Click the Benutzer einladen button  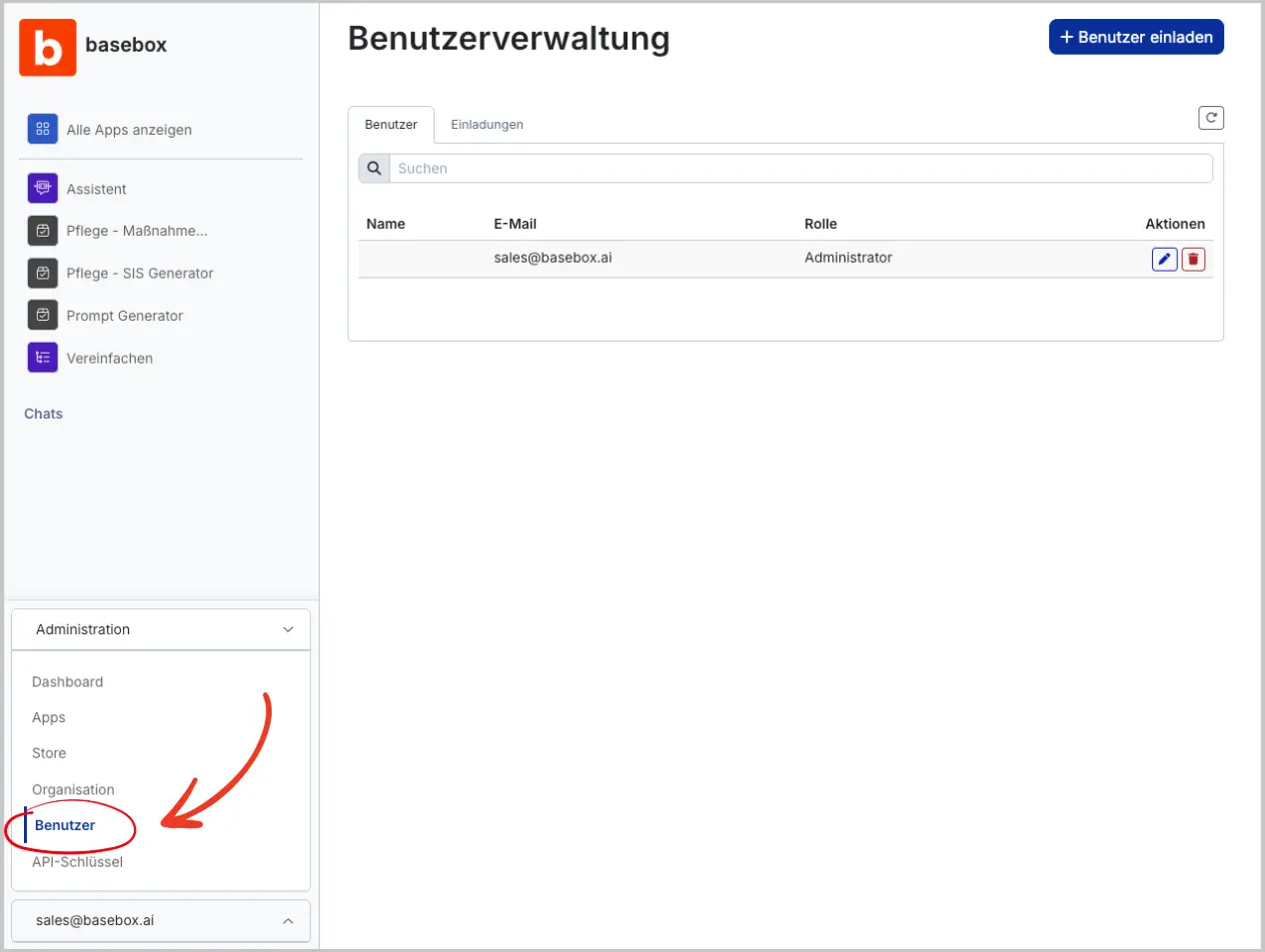point(1136,36)
